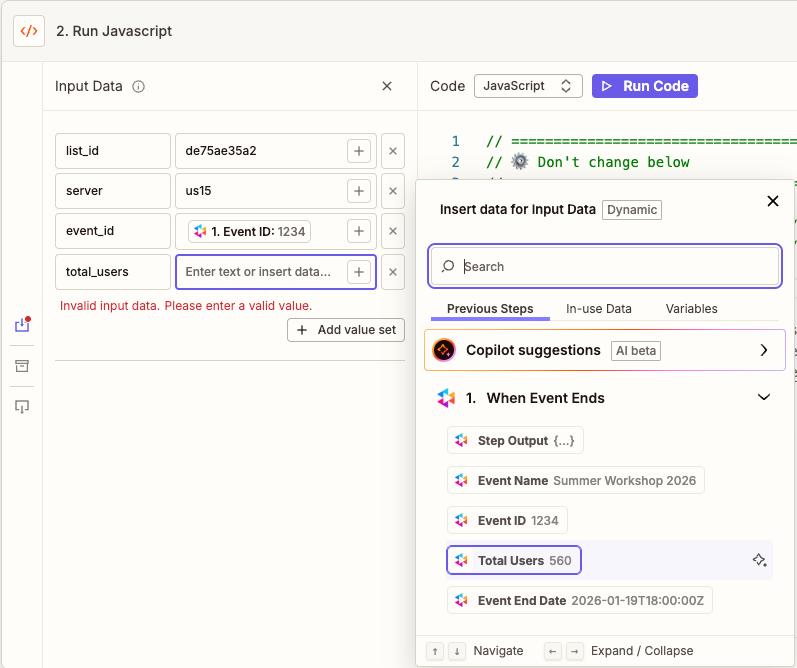Switch to Previous Steps tab
797x668 pixels.
(490, 309)
